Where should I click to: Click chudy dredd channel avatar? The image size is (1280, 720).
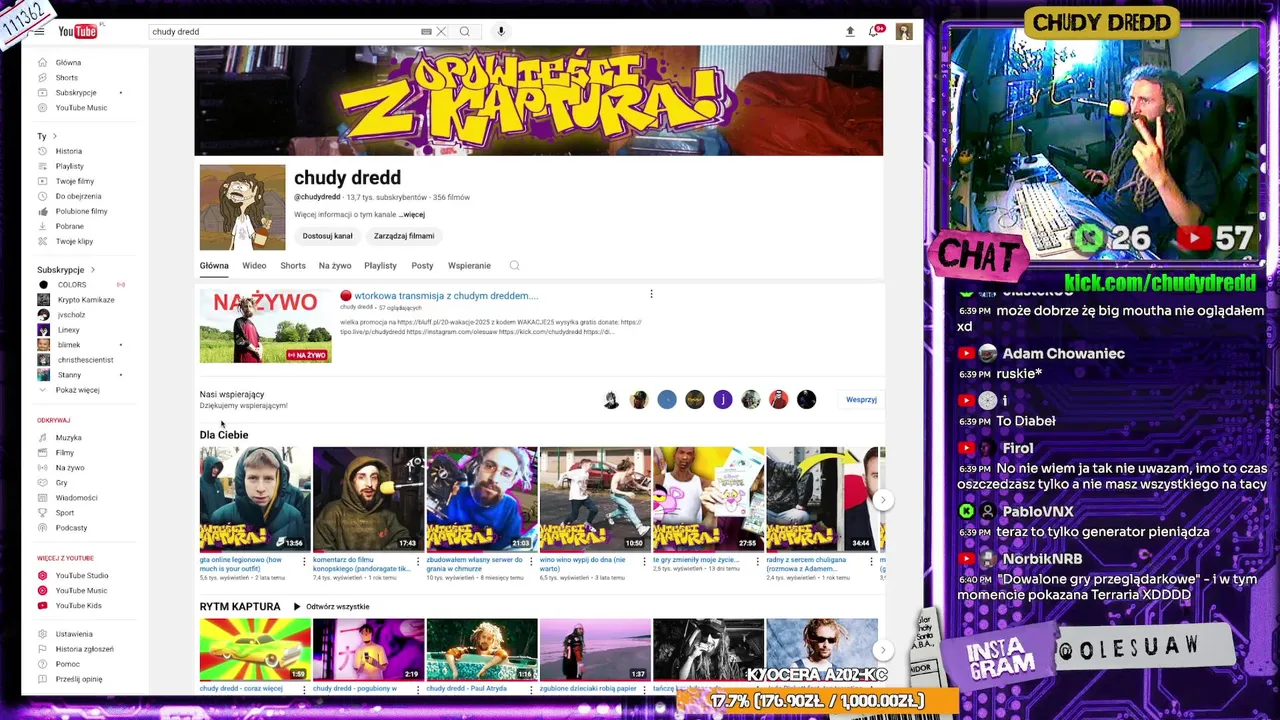[x=242, y=207]
